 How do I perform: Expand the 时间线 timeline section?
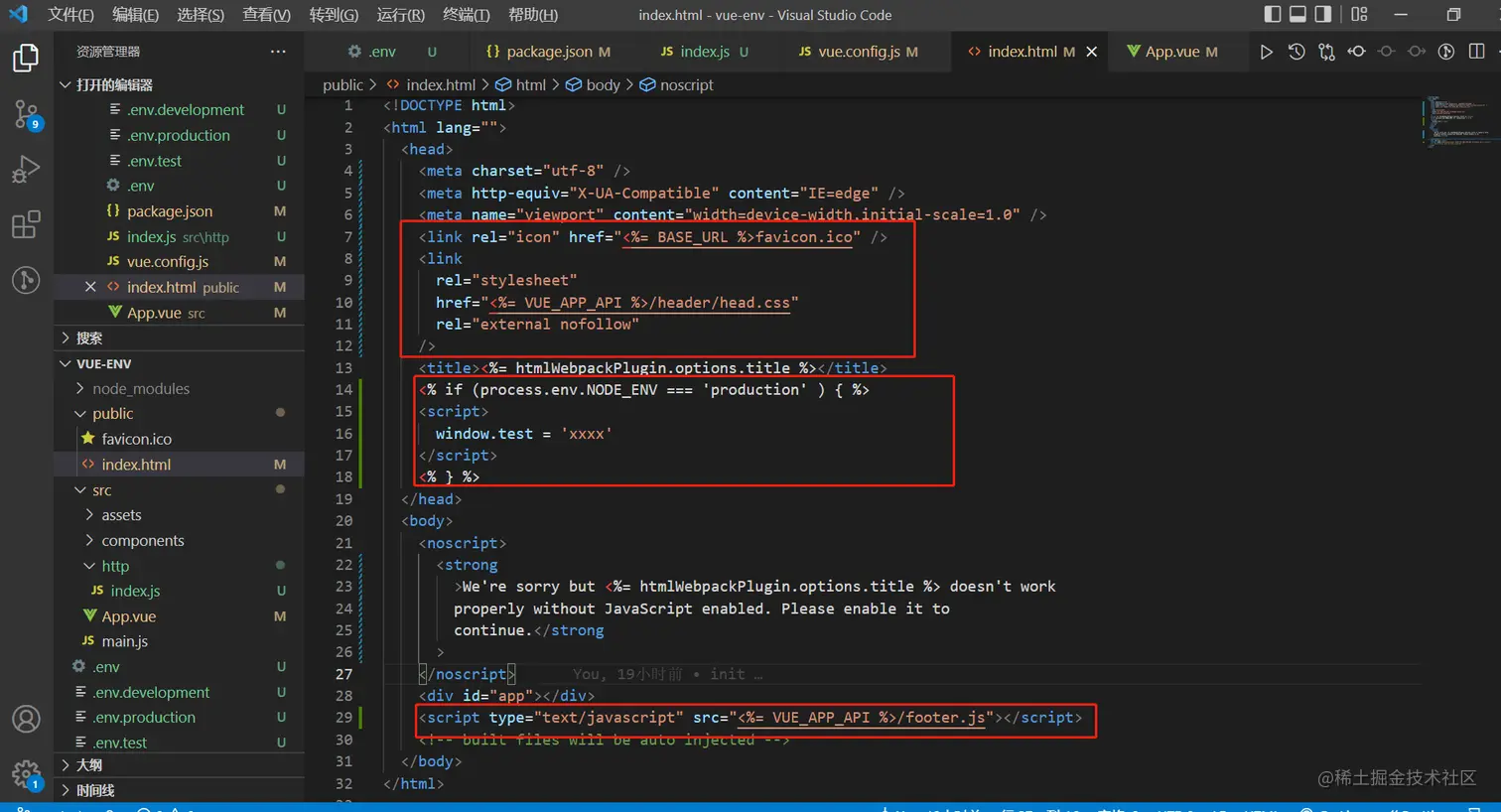[179, 791]
